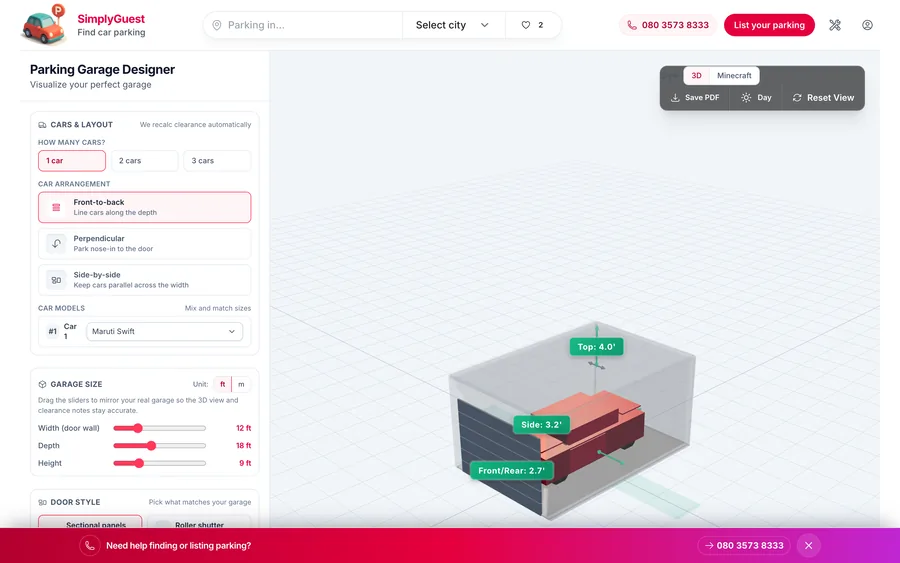Choose Front-to-back car arrangement
Viewport: 900px width, 563px height.
tap(145, 207)
